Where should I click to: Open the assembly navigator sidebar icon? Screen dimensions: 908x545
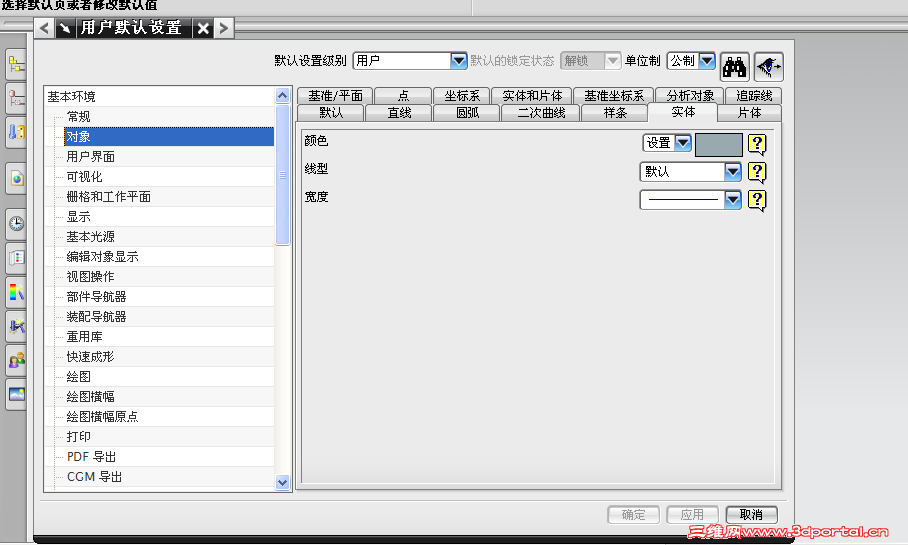coord(16,64)
